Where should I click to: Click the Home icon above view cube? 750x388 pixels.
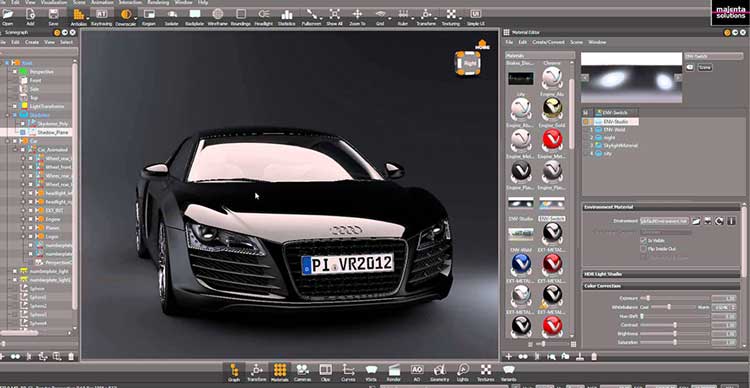(x=483, y=44)
